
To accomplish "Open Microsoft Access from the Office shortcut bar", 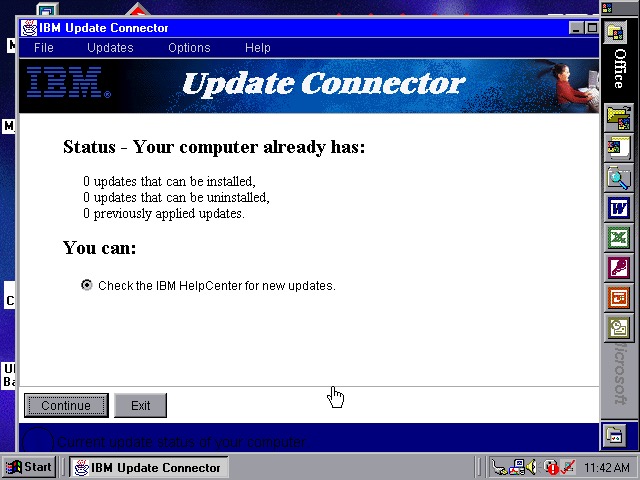I will pos(619,268).
